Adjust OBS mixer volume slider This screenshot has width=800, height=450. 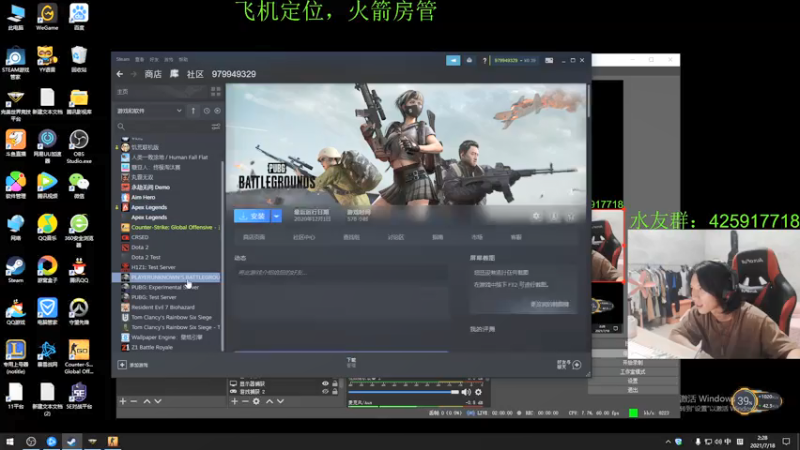[404, 392]
